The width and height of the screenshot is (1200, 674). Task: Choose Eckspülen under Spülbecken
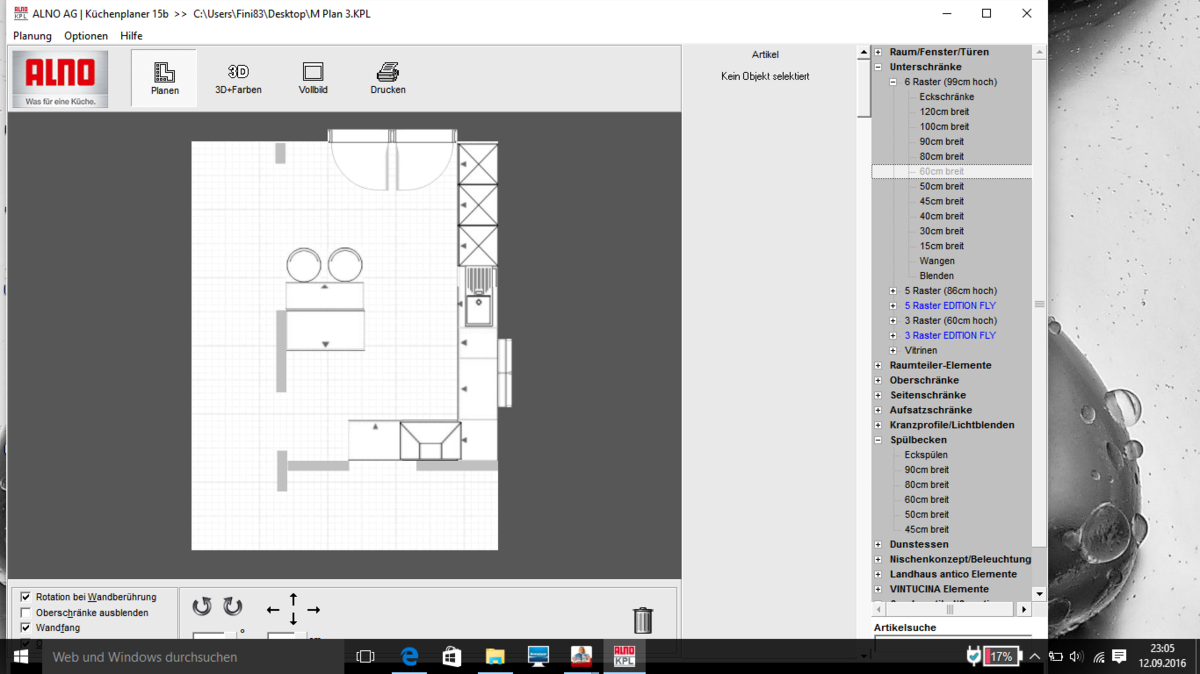tap(926, 455)
